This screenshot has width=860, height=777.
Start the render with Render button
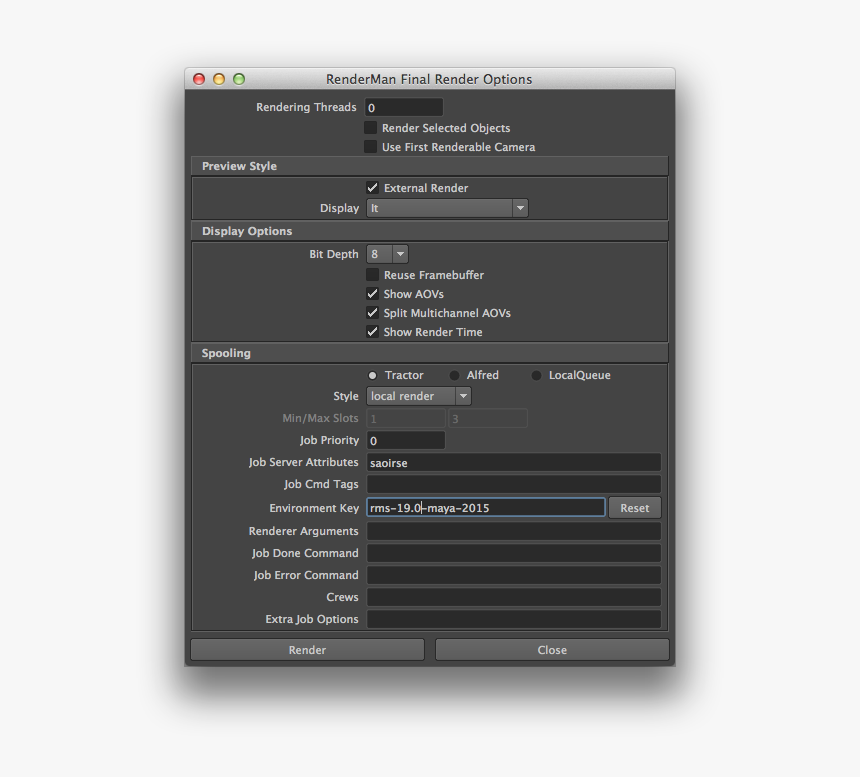click(x=307, y=650)
